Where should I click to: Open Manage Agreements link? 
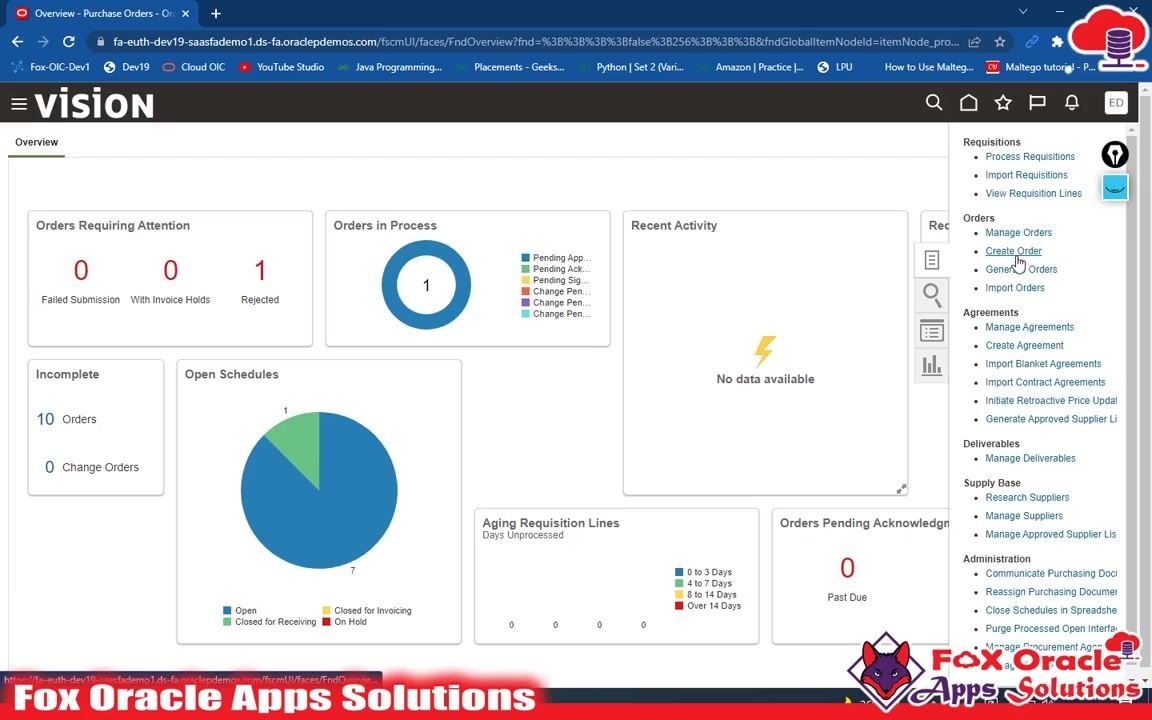[1029, 327]
